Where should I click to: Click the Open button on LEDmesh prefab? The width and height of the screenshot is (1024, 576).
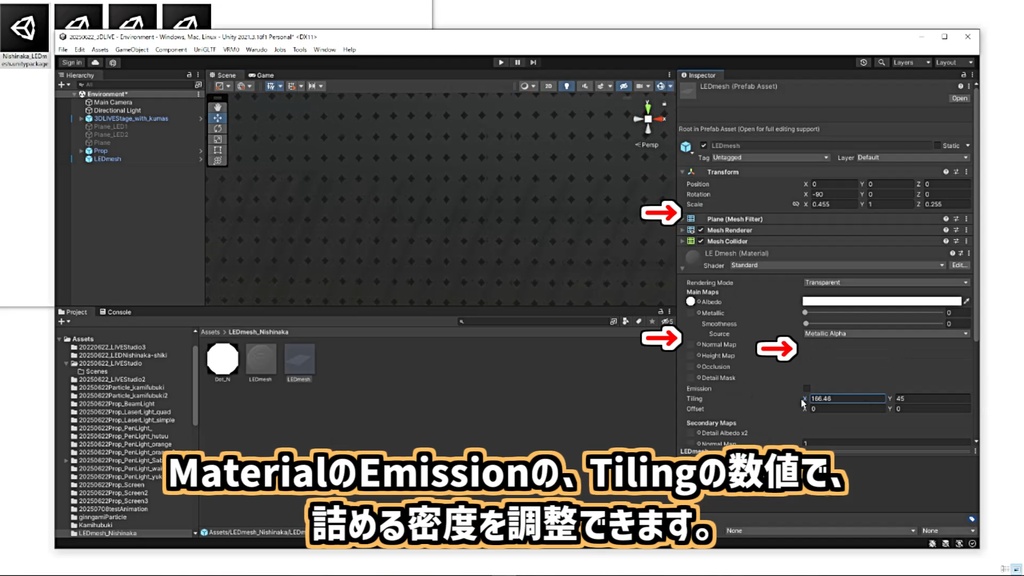[x=959, y=98]
